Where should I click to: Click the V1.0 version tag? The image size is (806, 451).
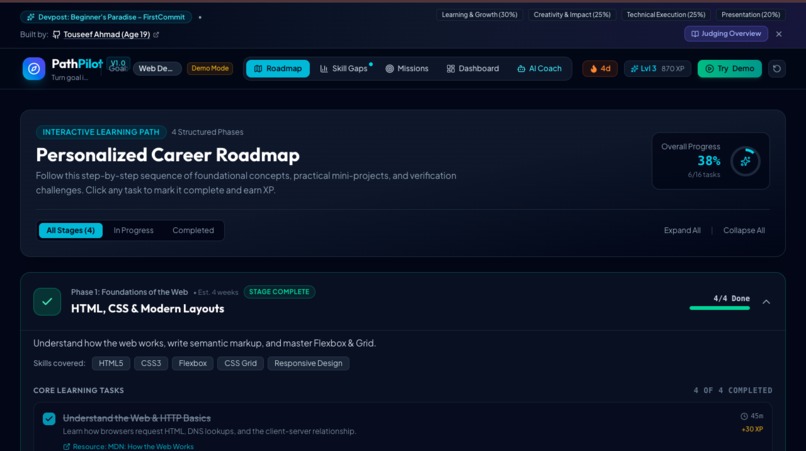pos(118,63)
